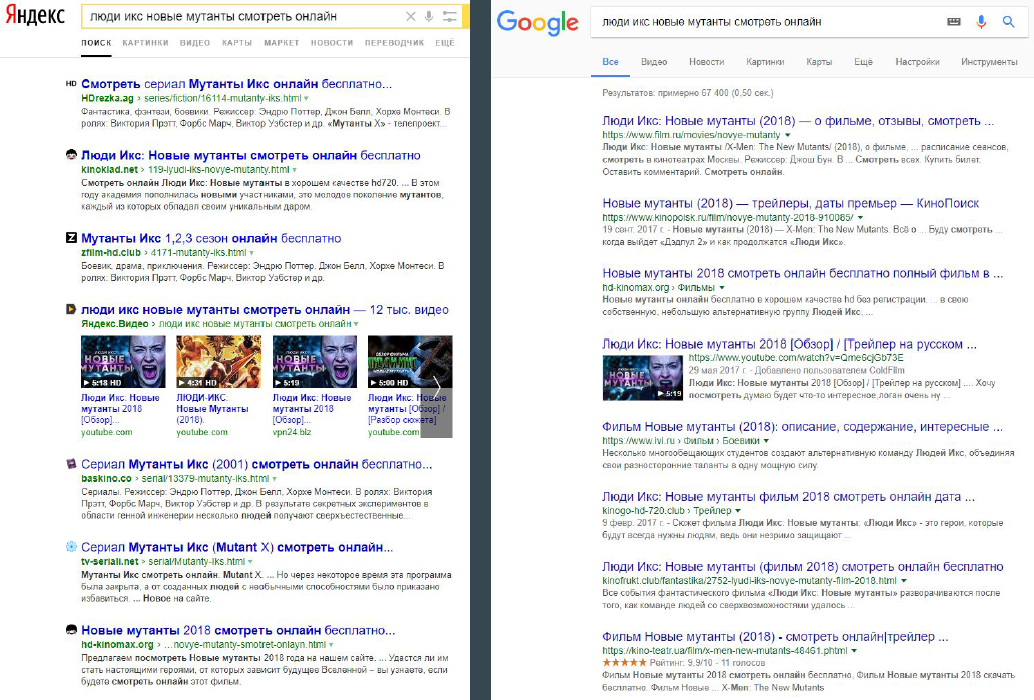Play the Google YouTube trailer thumbnail
This screenshot has height=700, width=1034.
click(642, 377)
